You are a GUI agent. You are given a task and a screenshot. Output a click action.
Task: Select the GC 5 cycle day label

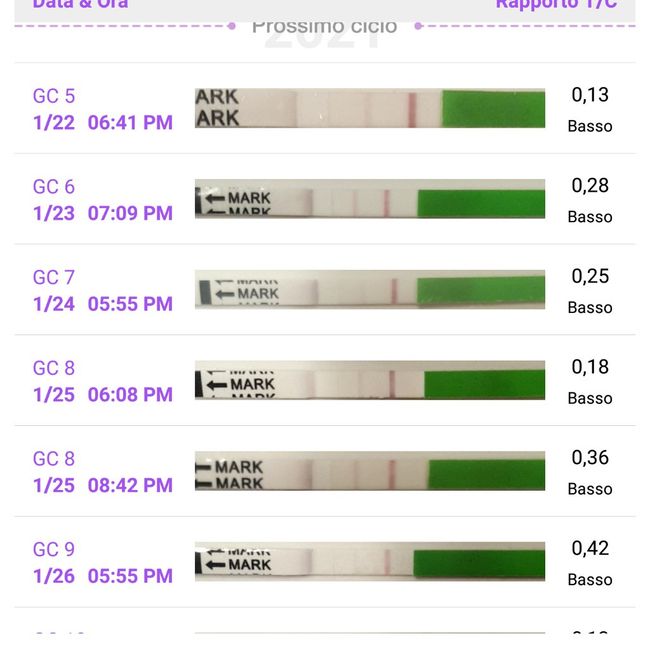click(x=54, y=96)
